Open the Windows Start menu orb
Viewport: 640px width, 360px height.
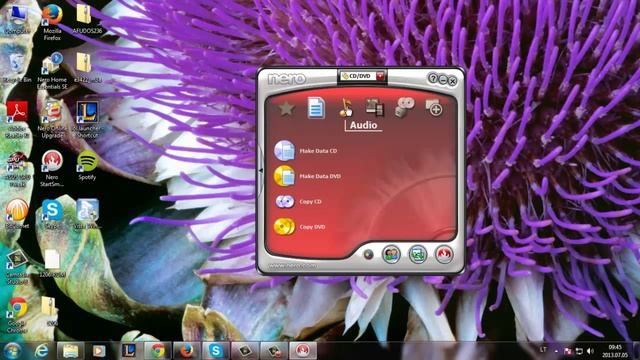(x=12, y=351)
